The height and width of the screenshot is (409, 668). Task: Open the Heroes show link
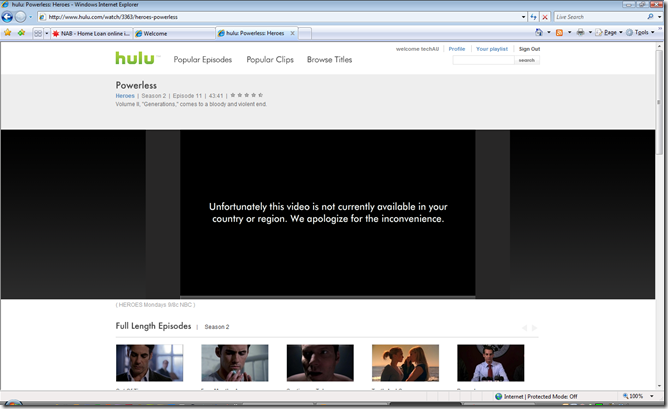pyautogui.click(x=125, y=96)
